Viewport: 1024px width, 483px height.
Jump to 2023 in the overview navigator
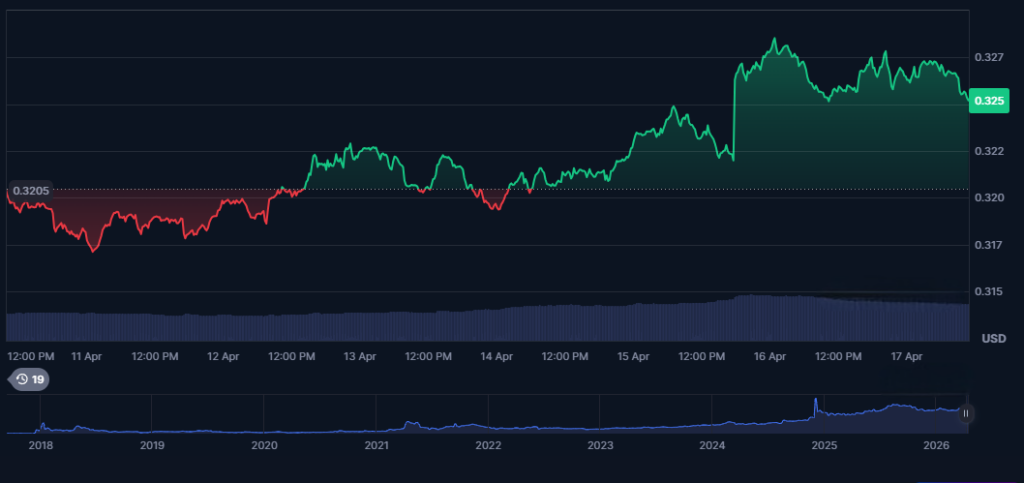point(600,445)
